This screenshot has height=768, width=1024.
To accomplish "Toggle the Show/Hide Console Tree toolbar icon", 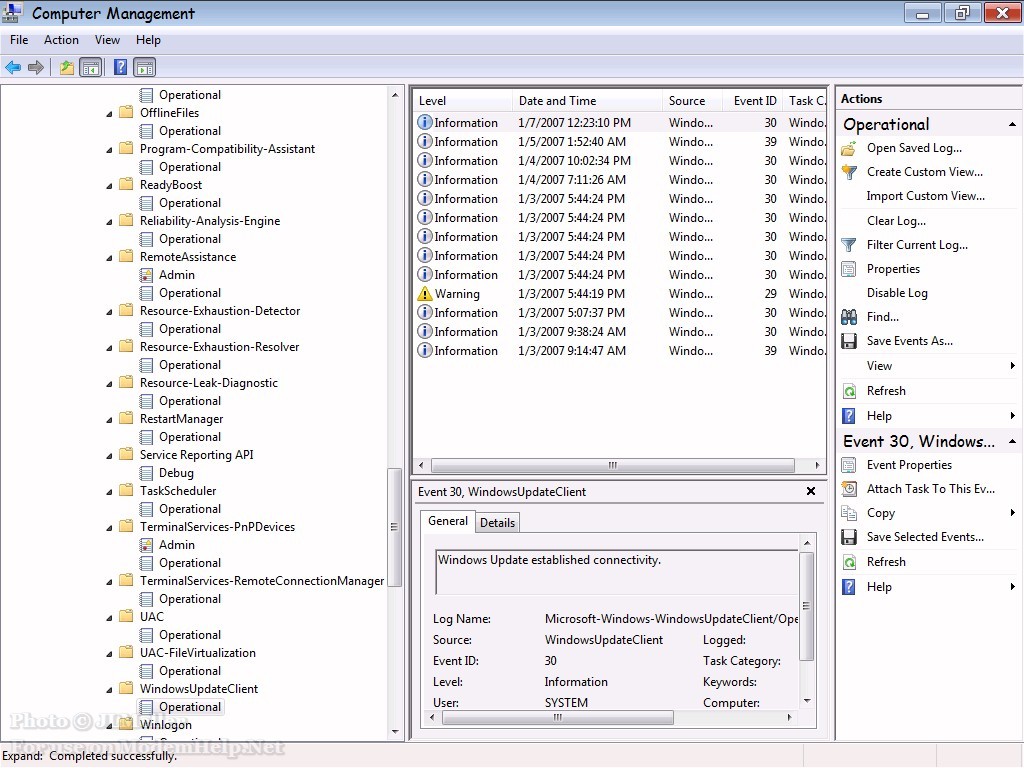I will (x=91, y=67).
